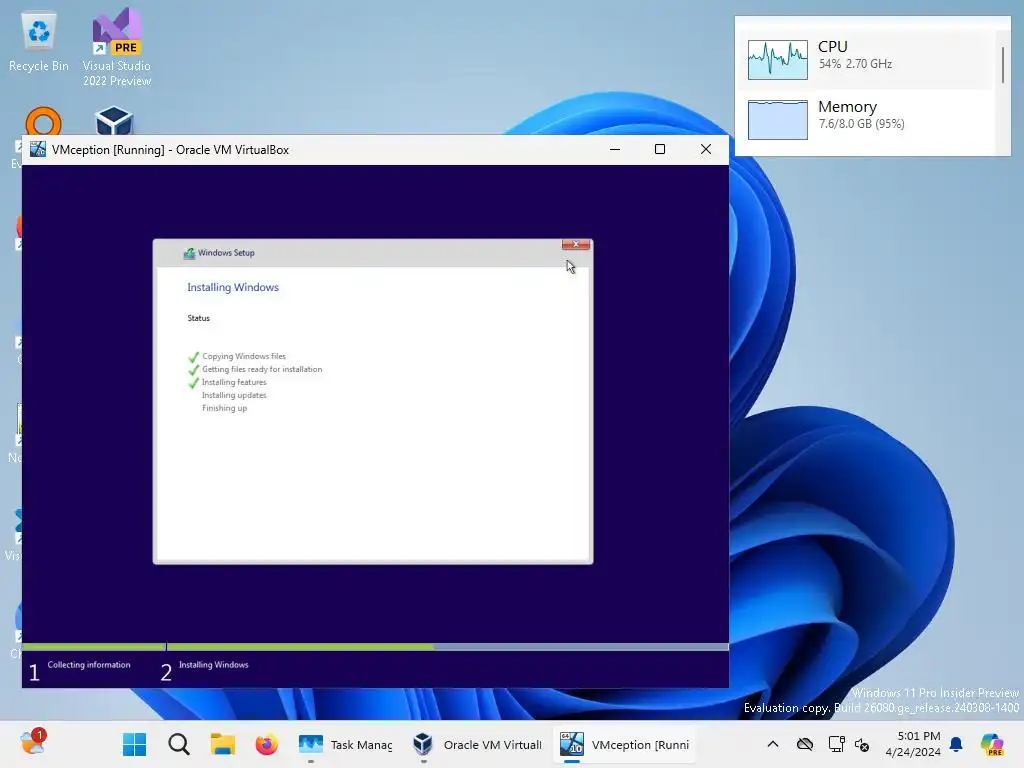Image resolution: width=1024 pixels, height=768 pixels.
Task: Open the clock showing 5:01 PM
Action: [x=913, y=744]
